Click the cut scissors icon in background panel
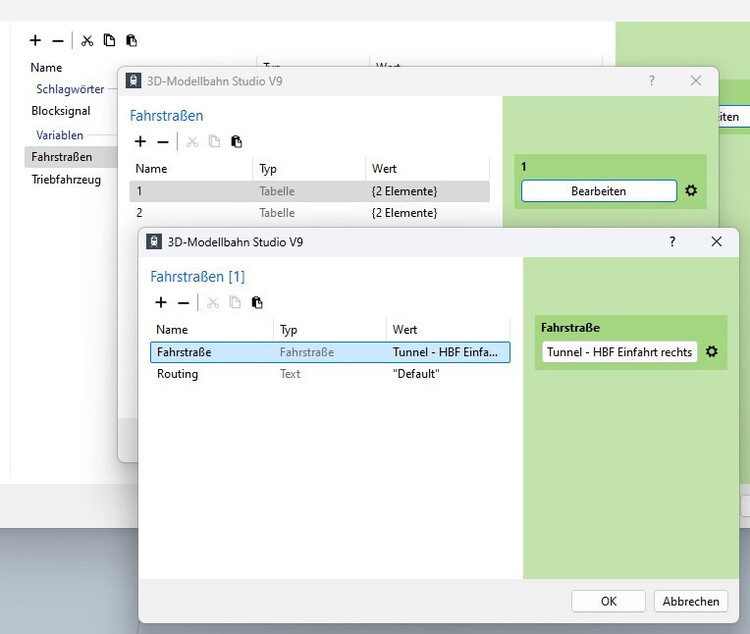Screen dimensions: 750x634 coord(87,41)
